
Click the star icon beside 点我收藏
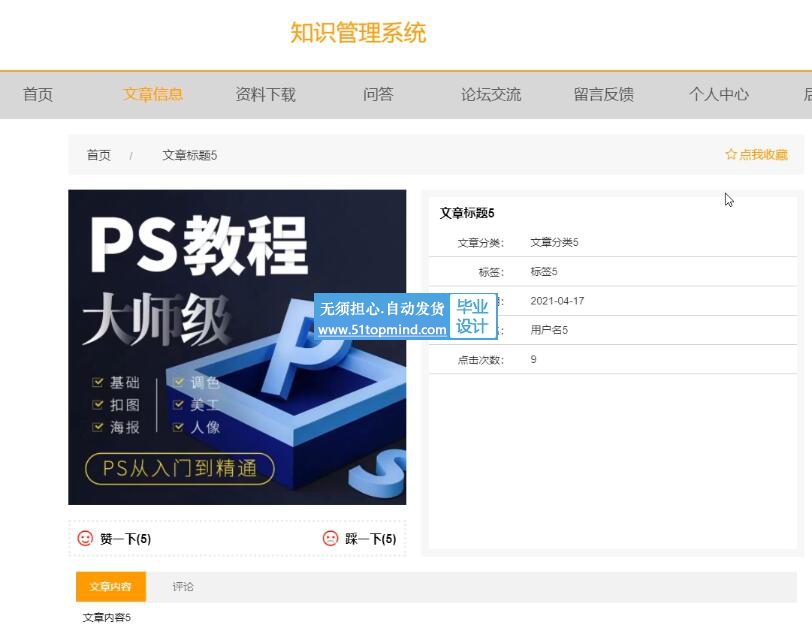[731, 154]
